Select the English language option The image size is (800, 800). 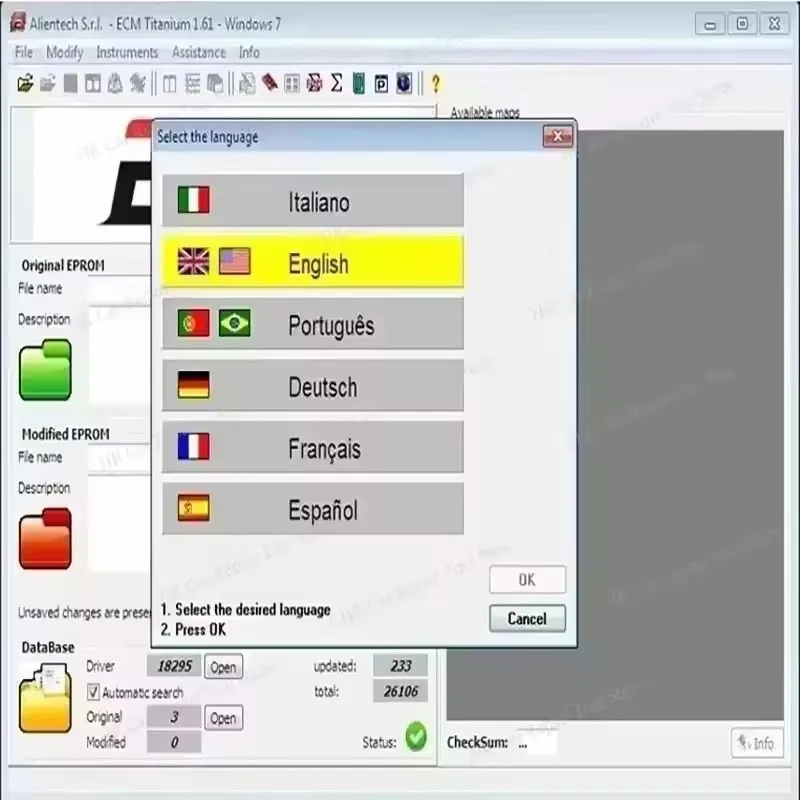click(312, 263)
